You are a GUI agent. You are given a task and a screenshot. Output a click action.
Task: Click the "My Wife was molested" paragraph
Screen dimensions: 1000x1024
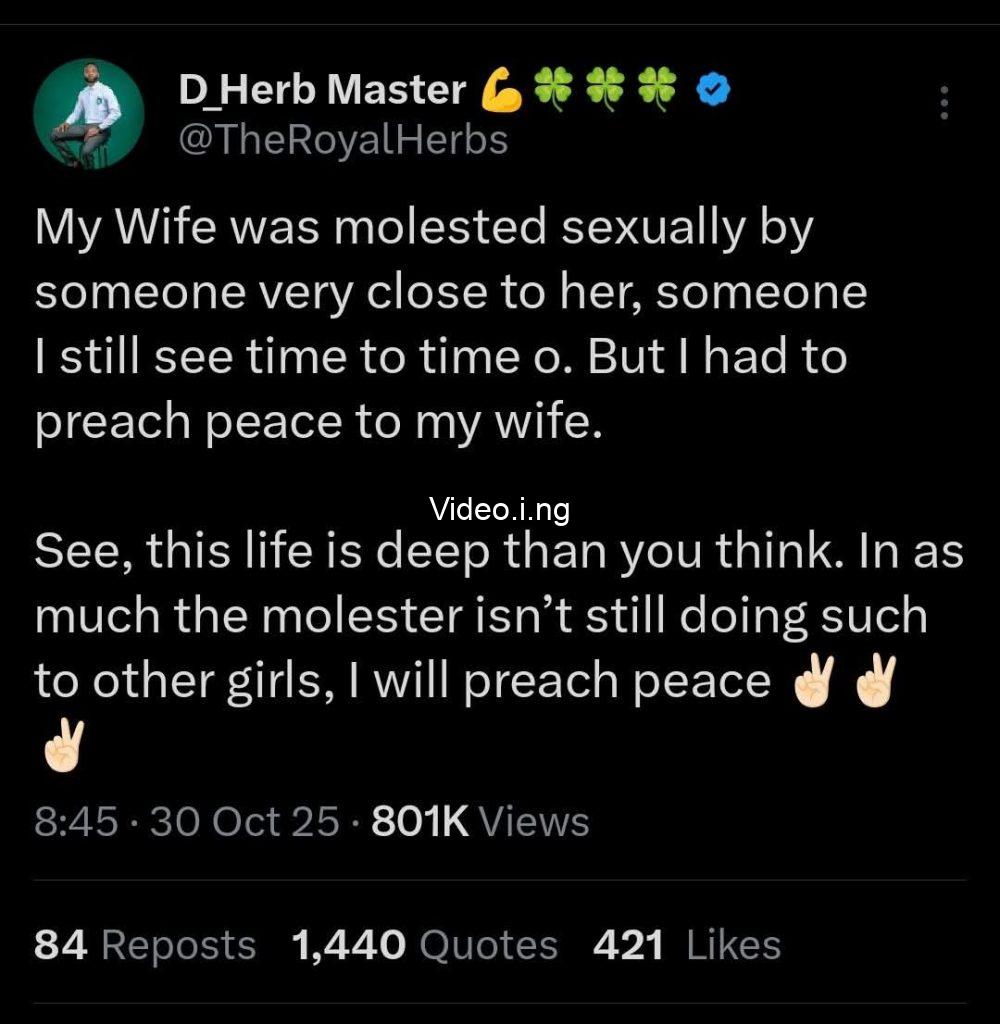[451, 325]
